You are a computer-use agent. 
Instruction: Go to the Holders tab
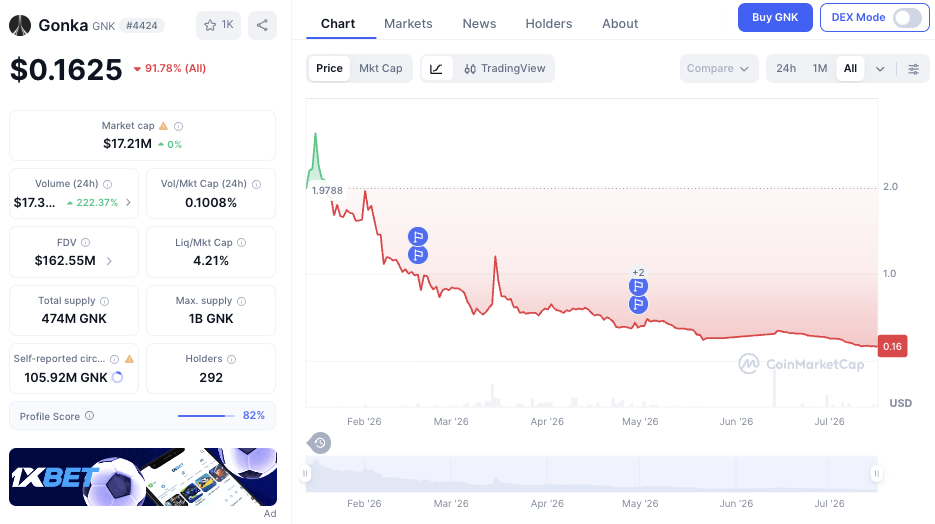(549, 24)
